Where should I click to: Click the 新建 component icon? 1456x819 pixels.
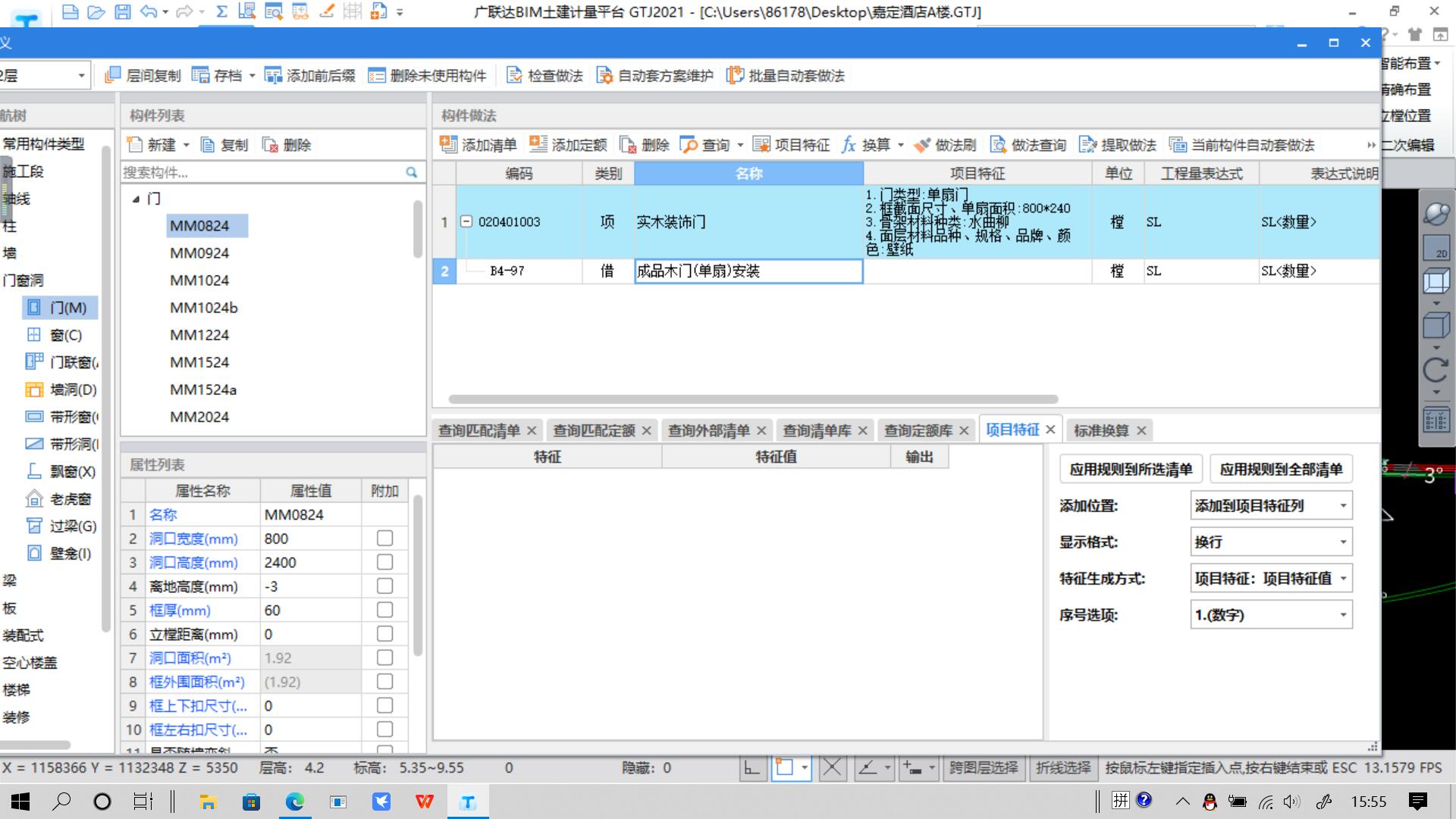(135, 145)
